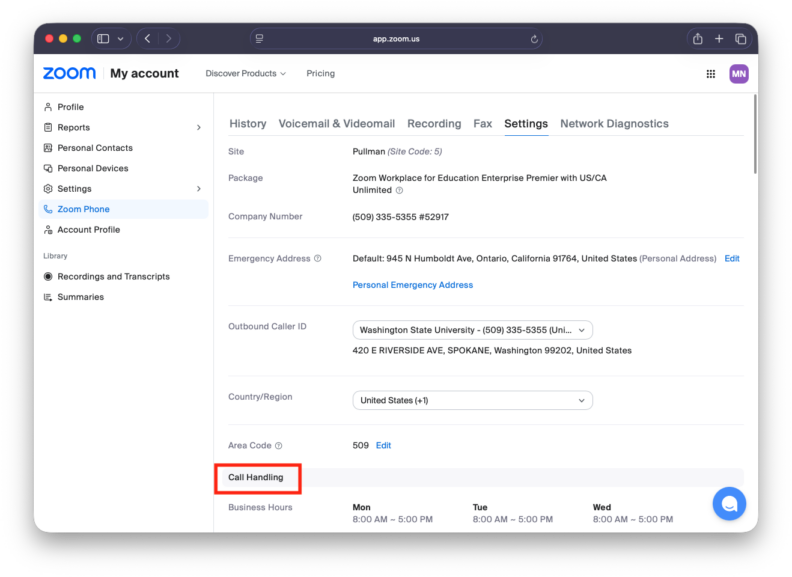Click the Zoom Phone handset icon
Screen dimensions: 792x577
[x=48, y=209]
